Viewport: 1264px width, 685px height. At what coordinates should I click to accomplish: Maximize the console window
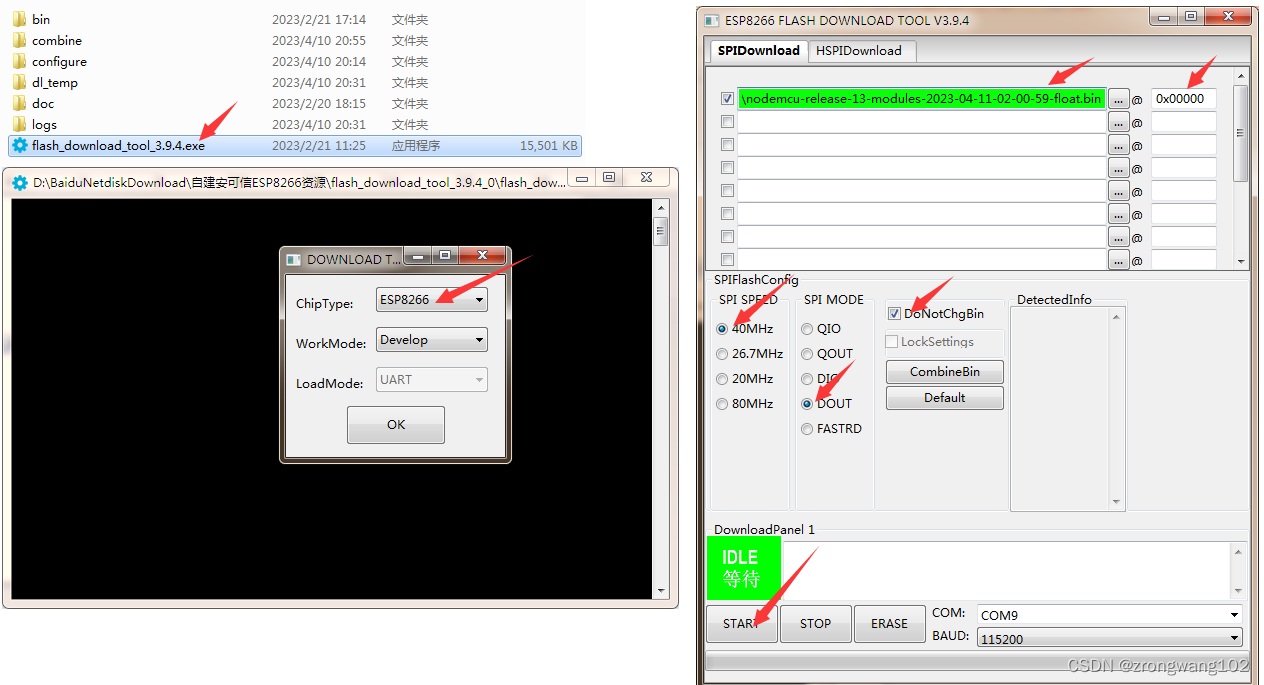[x=609, y=178]
